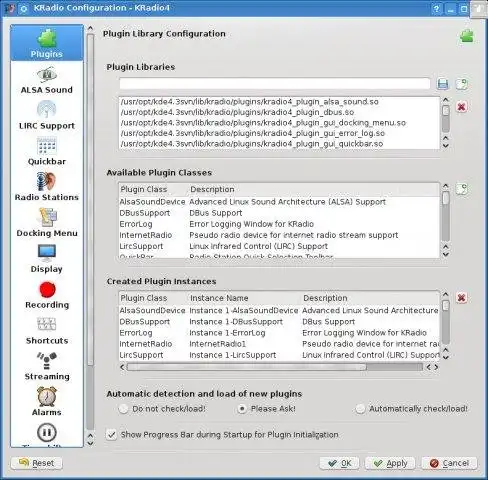The width and height of the screenshot is (488, 480).
Task: Sort by Plugin Class header in Available Plugin Classes
Action: 153,189
